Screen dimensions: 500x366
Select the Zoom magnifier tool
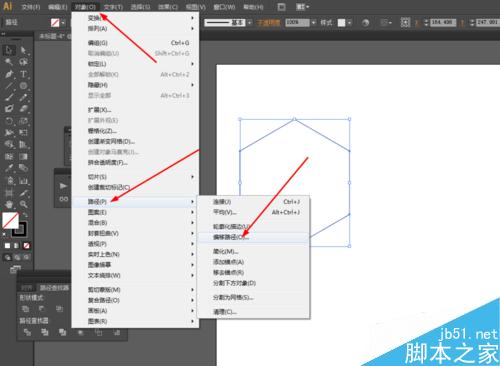23,204
